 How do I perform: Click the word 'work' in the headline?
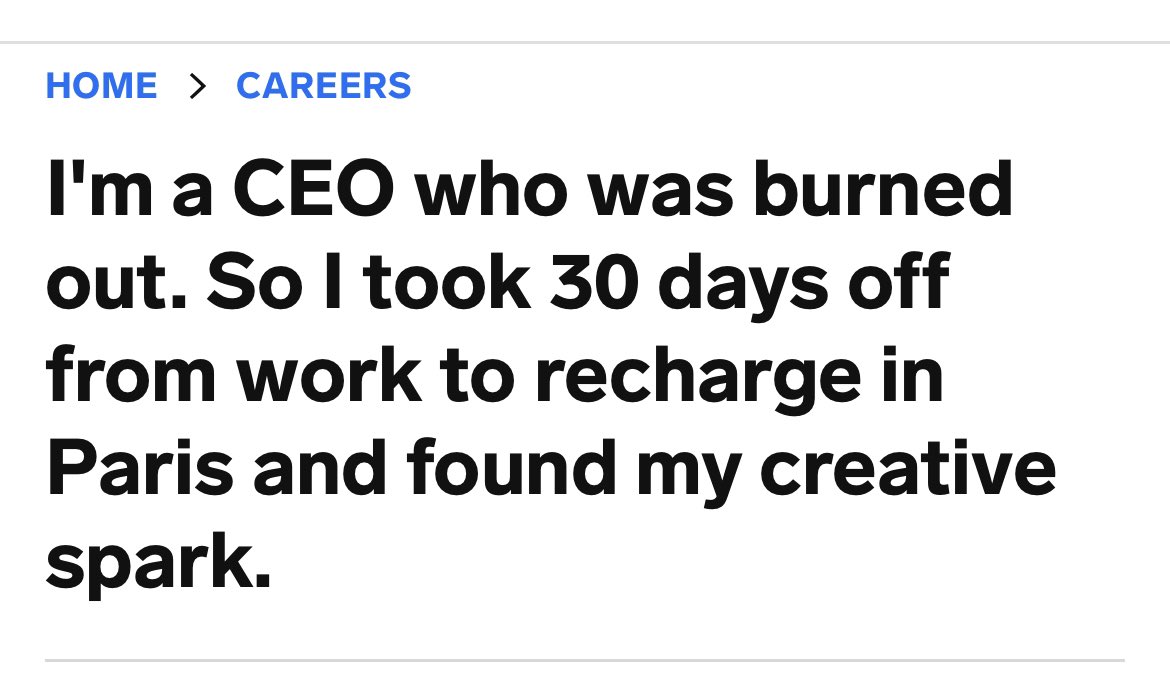329,375
